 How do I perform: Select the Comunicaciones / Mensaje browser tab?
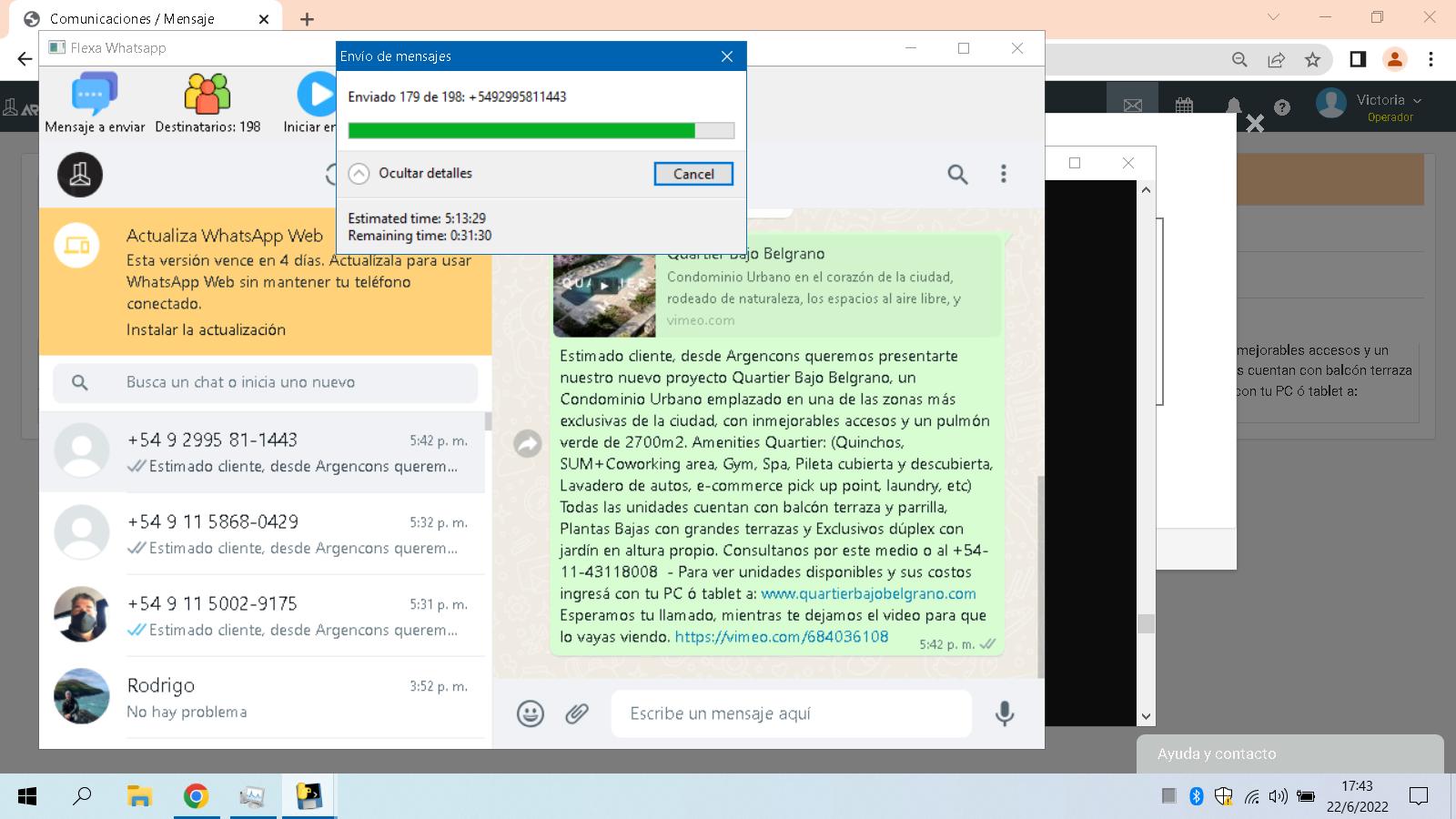point(145,18)
